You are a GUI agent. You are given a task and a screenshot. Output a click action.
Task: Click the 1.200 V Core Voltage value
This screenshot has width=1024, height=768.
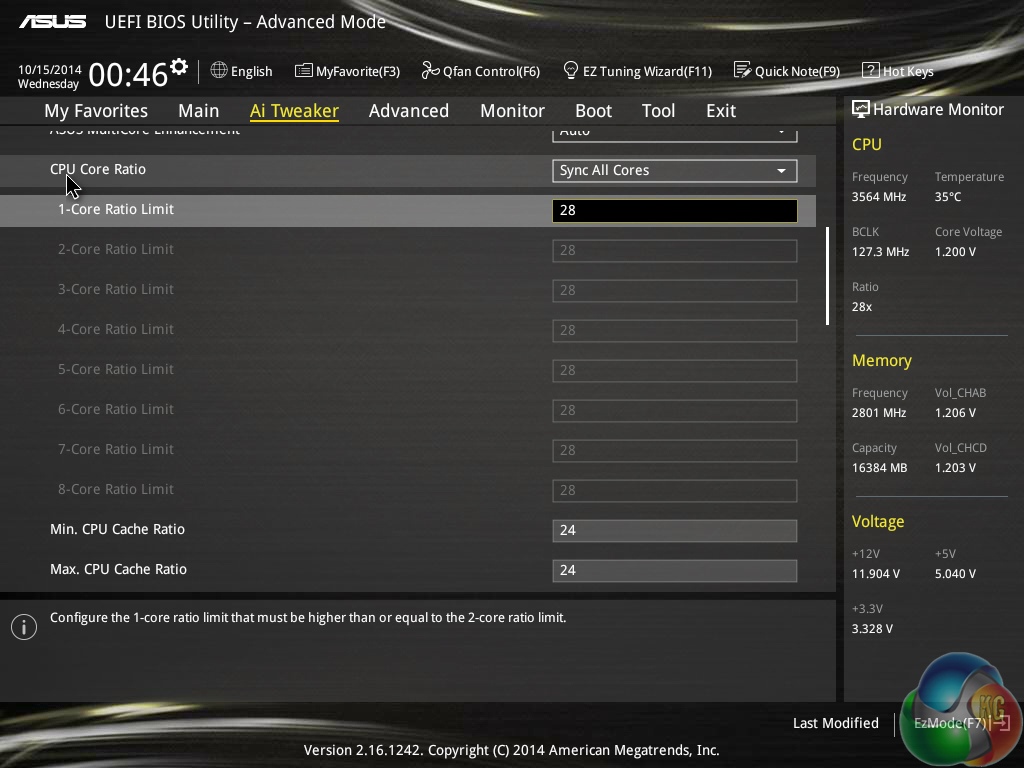pos(955,251)
